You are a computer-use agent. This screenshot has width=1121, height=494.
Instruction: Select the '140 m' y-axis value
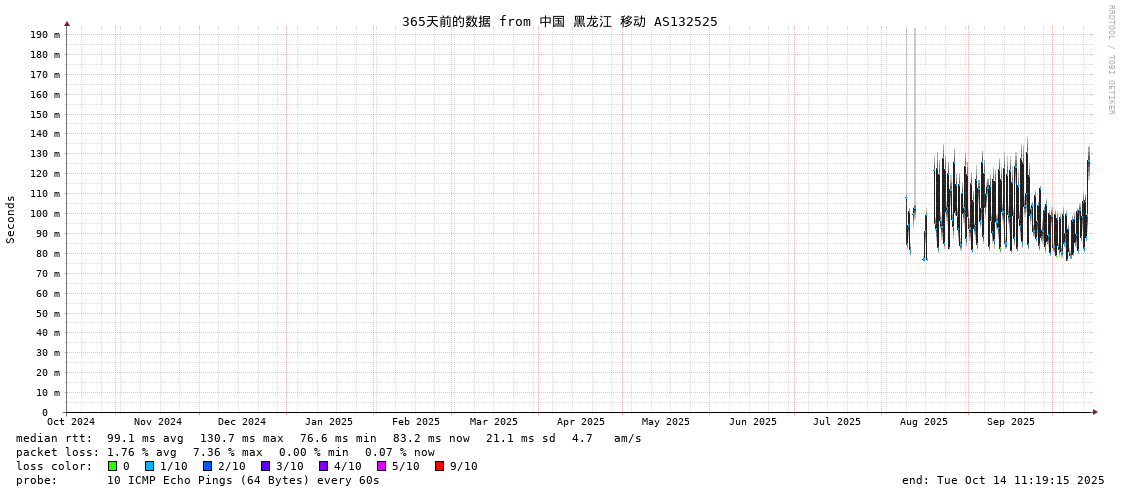coord(45,134)
